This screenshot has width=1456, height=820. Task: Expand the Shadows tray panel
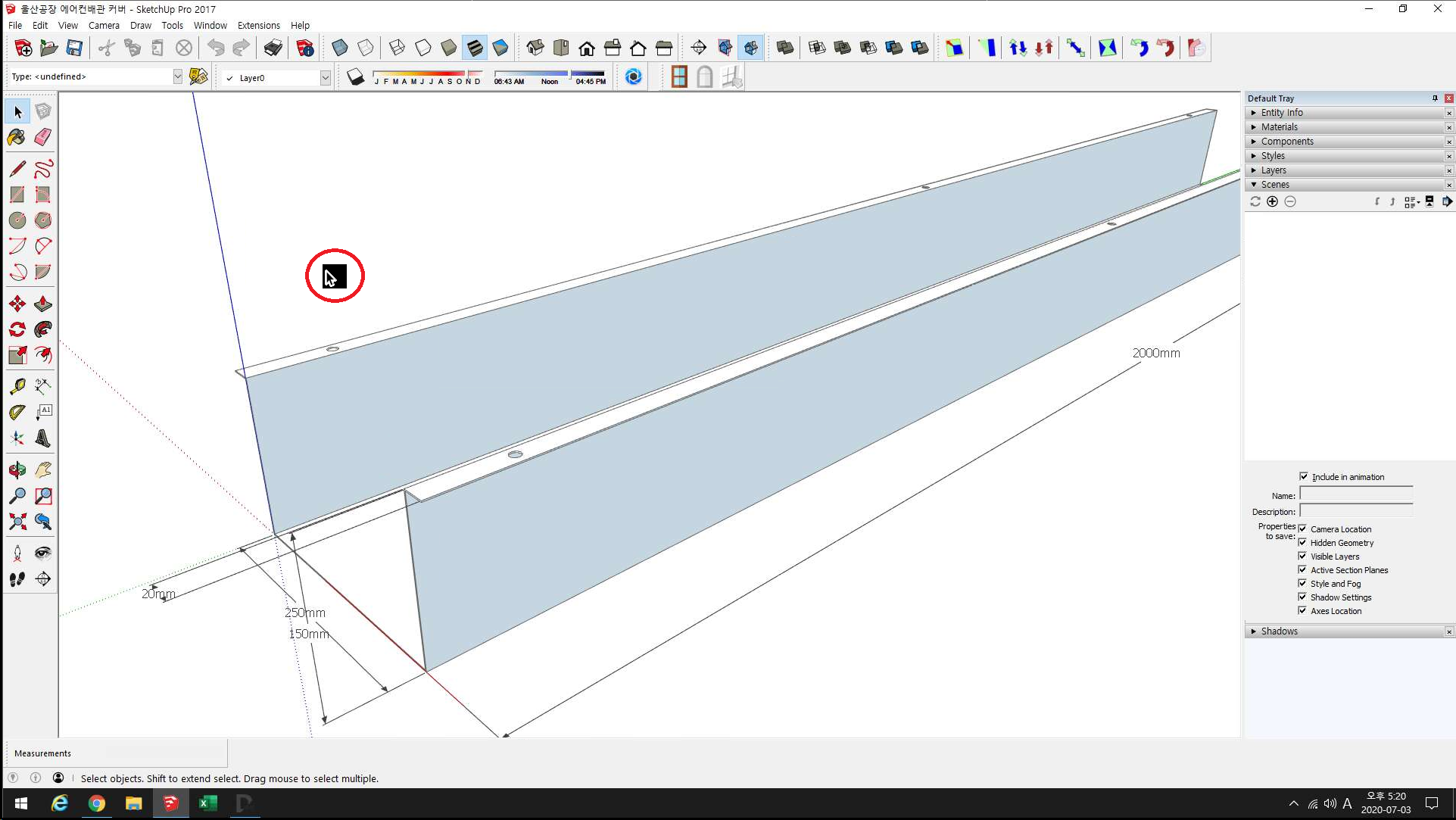(x=1279, y=631)
